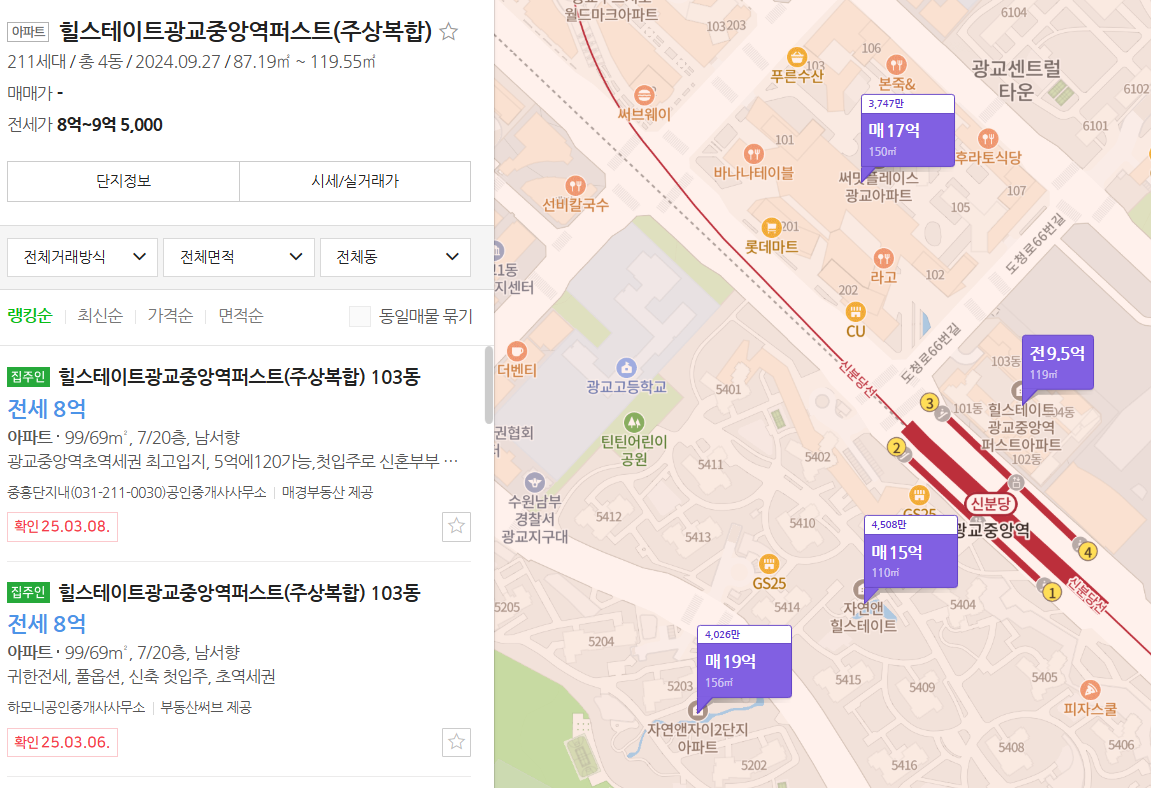Image resolution: width=1151 pixels, height=788 pixels.
Task: Toggle 동일매물 묶기 checkbox
Action: 360,317
